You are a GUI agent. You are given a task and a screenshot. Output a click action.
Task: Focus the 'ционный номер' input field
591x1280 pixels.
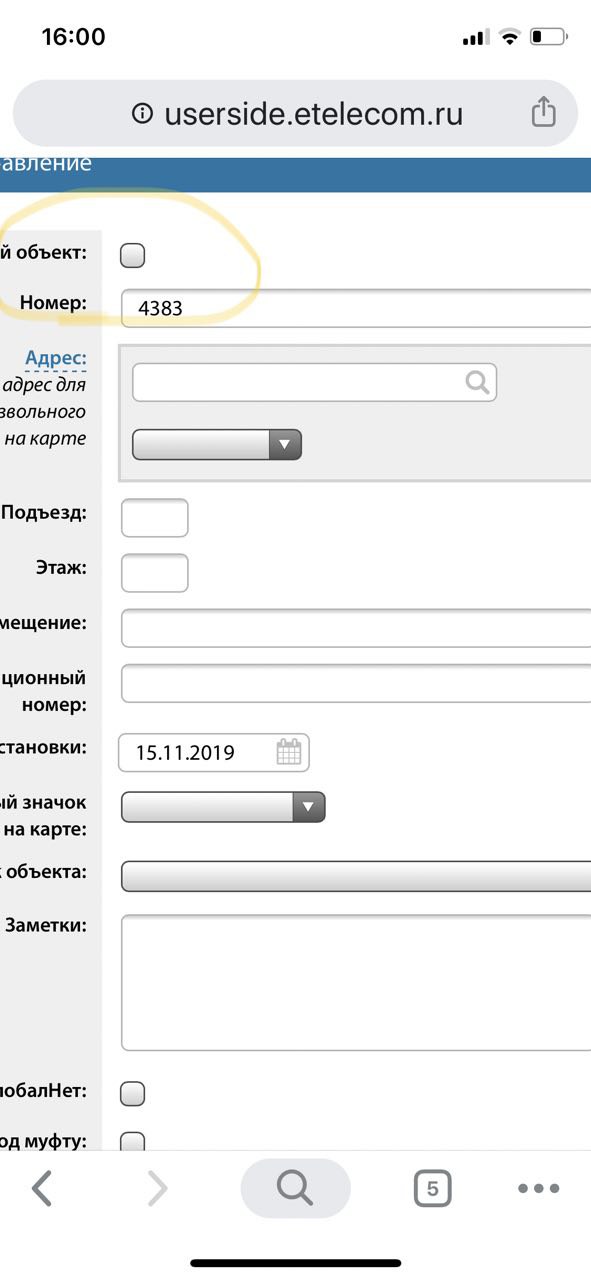point(356,683)
